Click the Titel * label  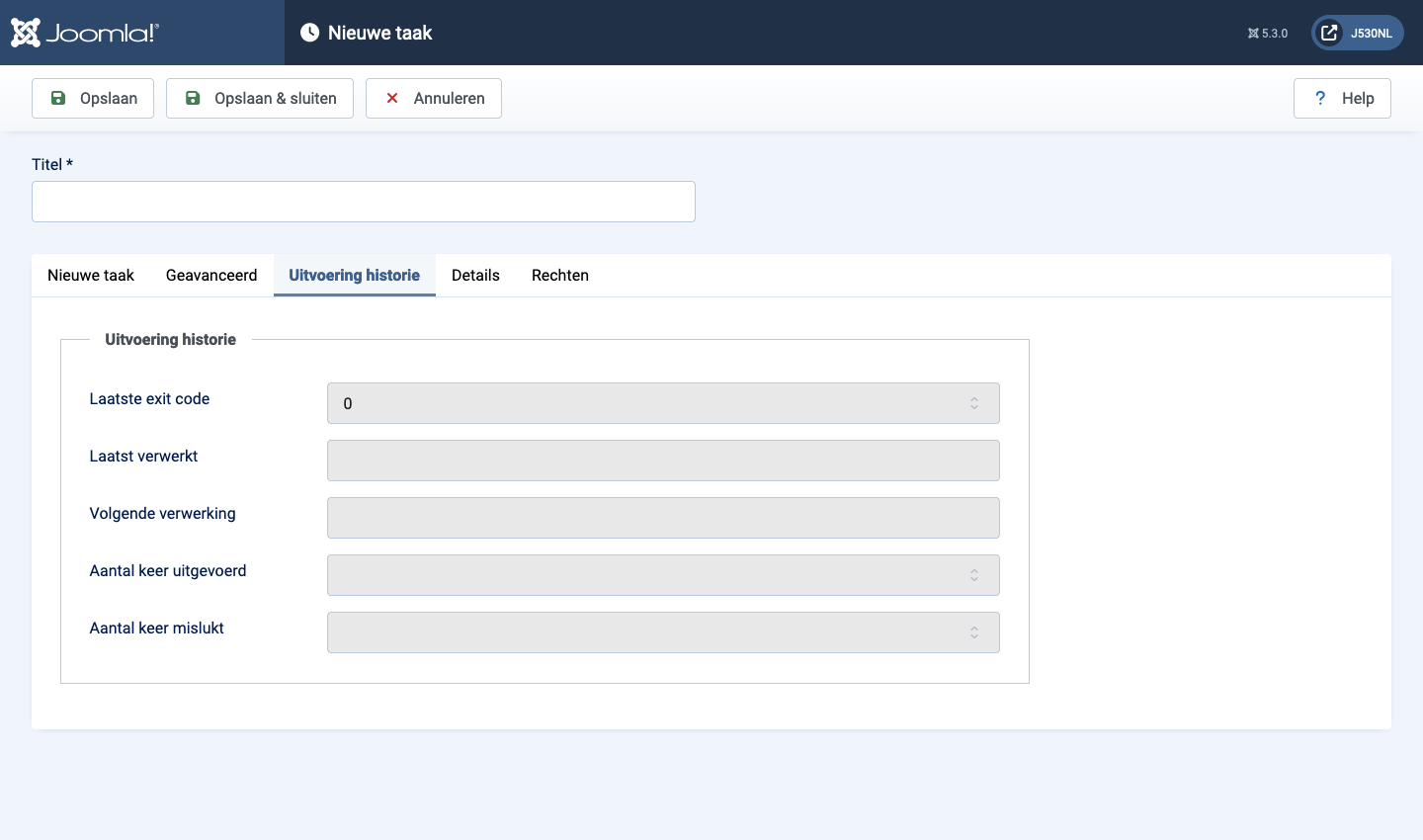pyautogui.click(x=52, y=165)
